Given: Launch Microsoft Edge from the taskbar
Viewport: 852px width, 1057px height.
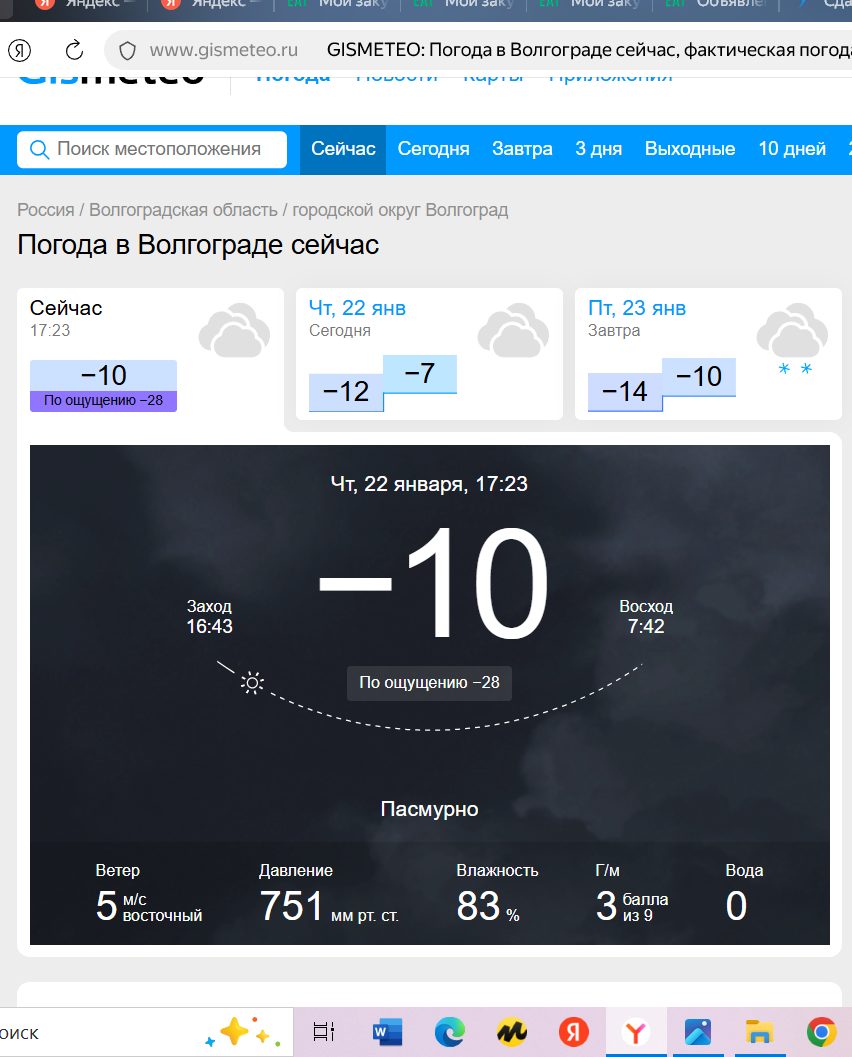Looking at the screenshot, I should pos(449,1032).
